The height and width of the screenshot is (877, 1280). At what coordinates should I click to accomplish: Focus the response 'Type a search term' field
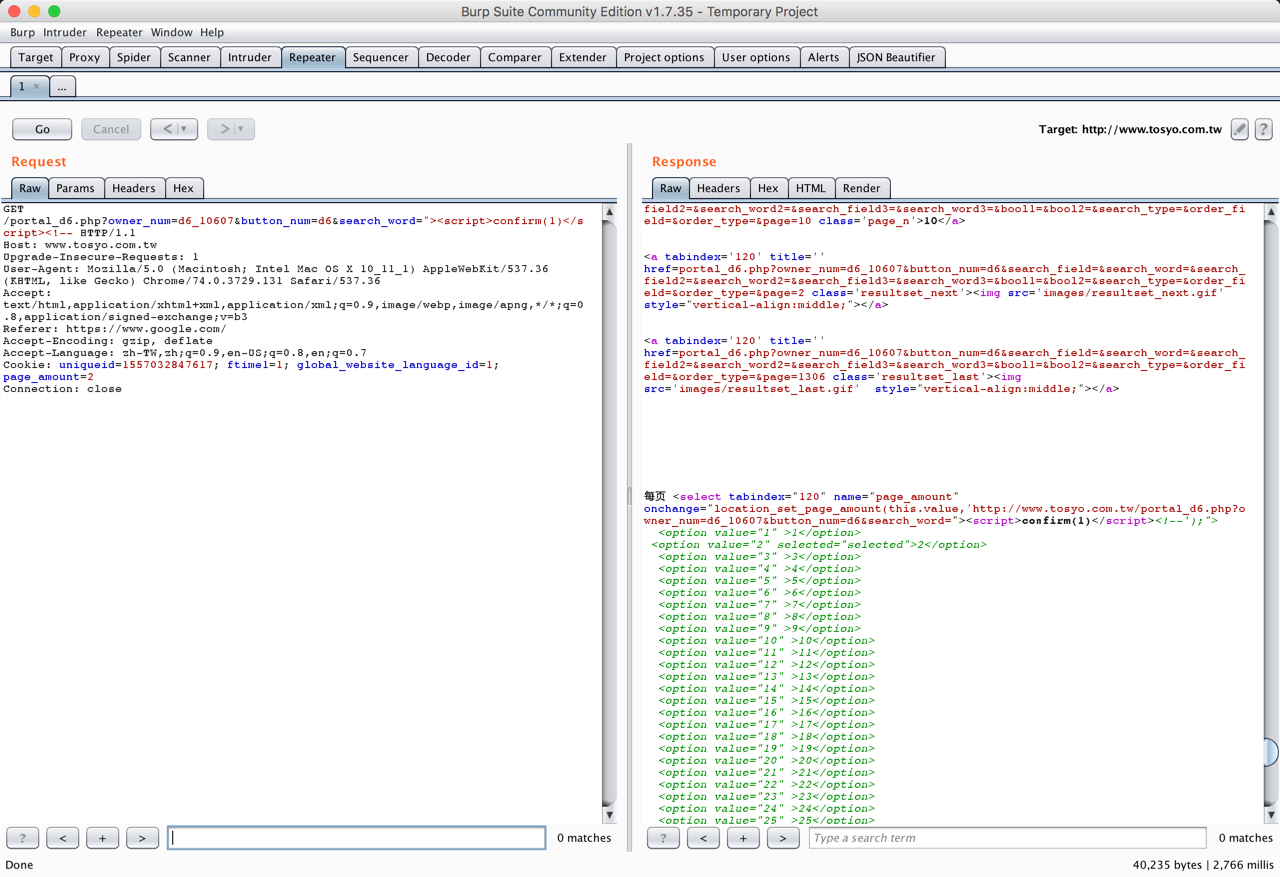pos(1008,838)
